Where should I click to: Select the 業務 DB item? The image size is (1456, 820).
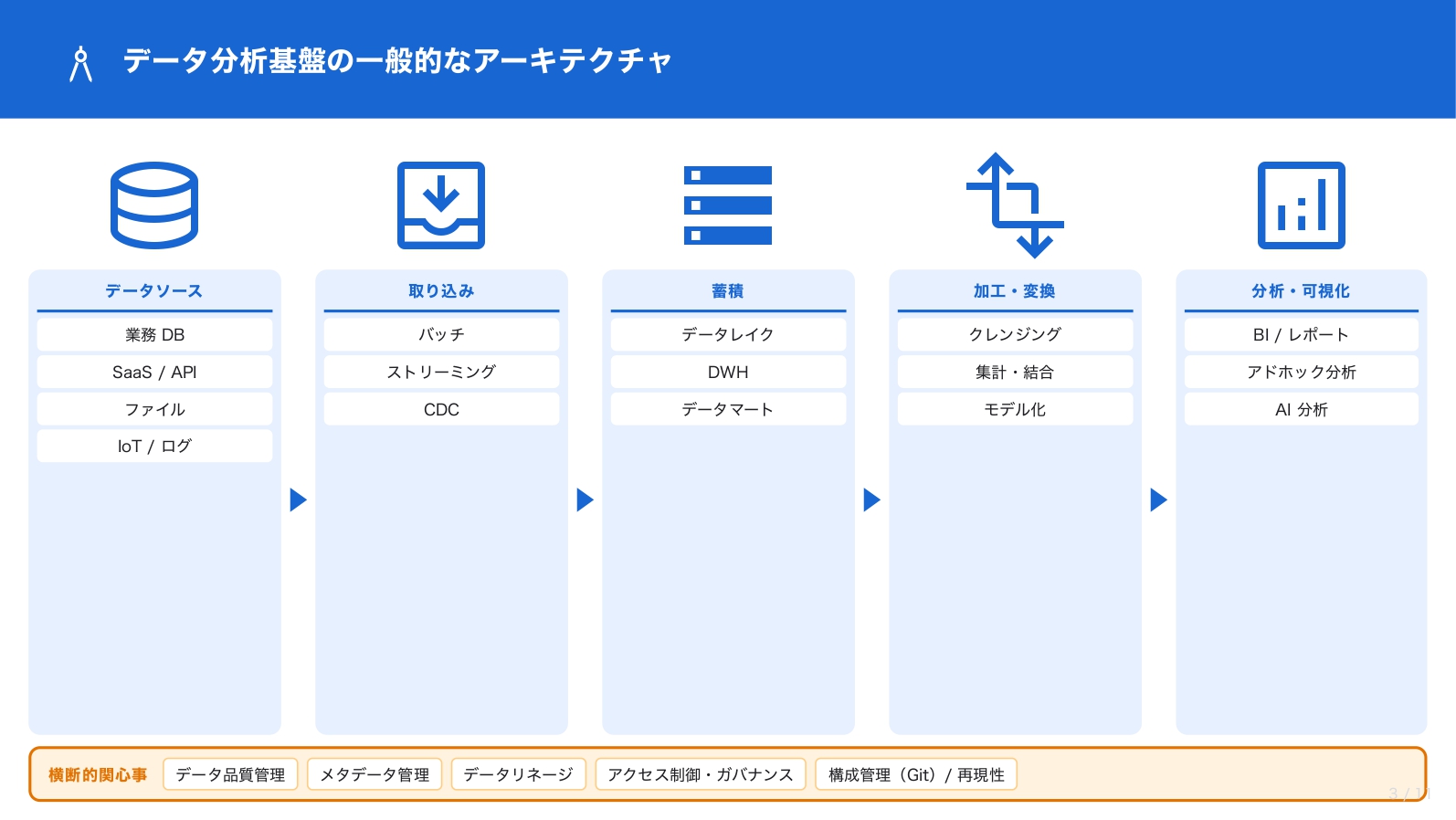pyautogui.click(x=154, y=335)
